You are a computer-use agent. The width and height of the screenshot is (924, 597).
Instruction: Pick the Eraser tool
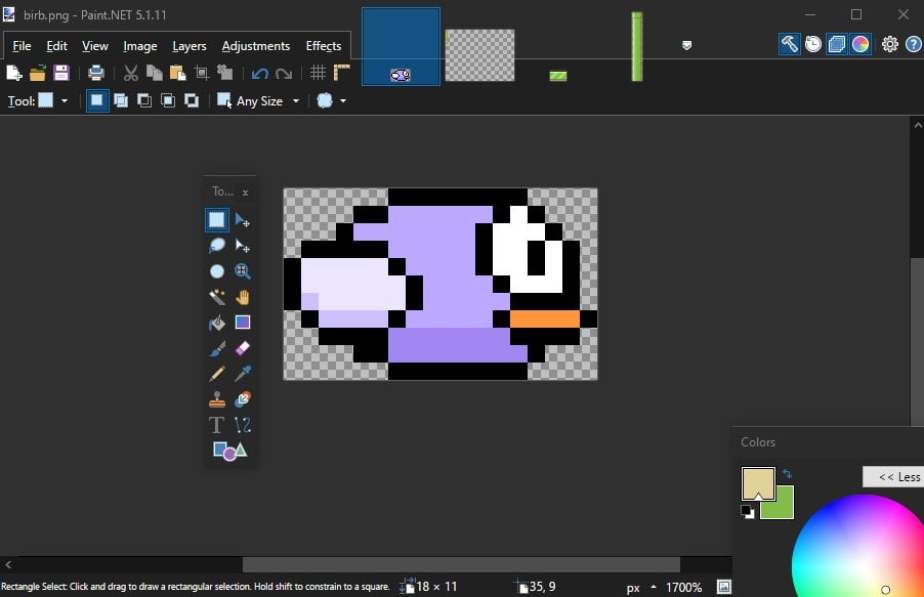242,348
